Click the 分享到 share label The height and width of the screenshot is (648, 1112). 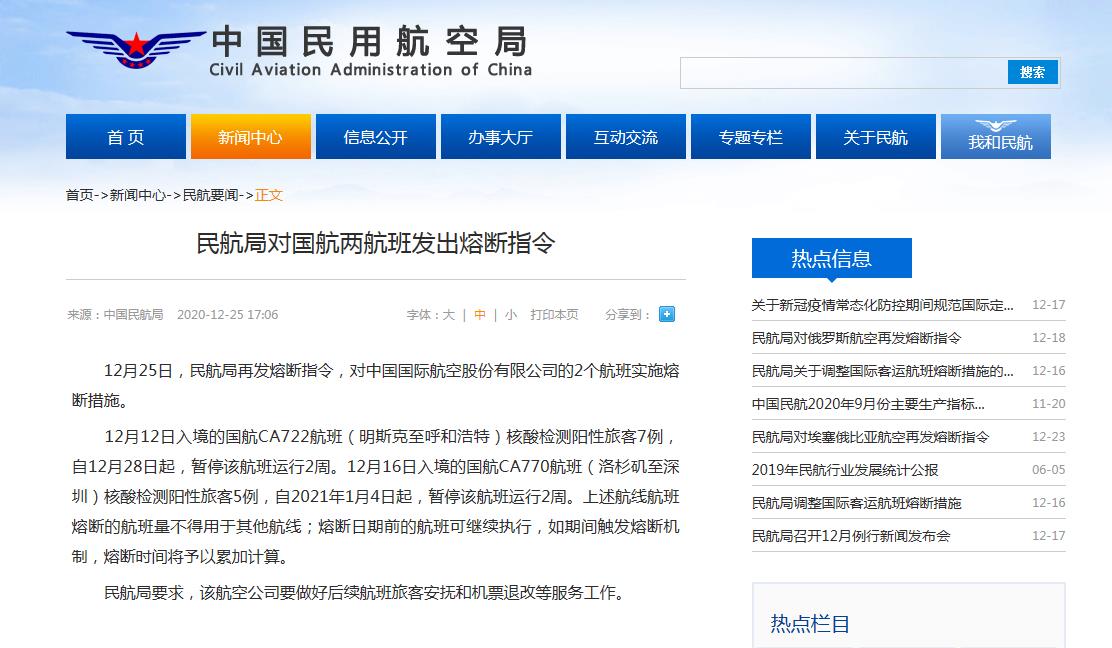pos(628,315)
